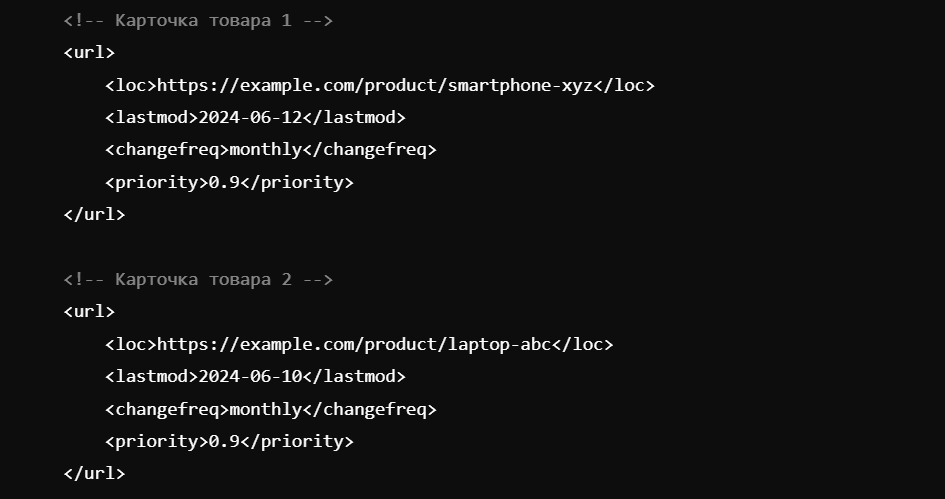The image size is (945, 499).
Task: Click the "Карточка товара 1" comment line
Action: pos(197,20)
